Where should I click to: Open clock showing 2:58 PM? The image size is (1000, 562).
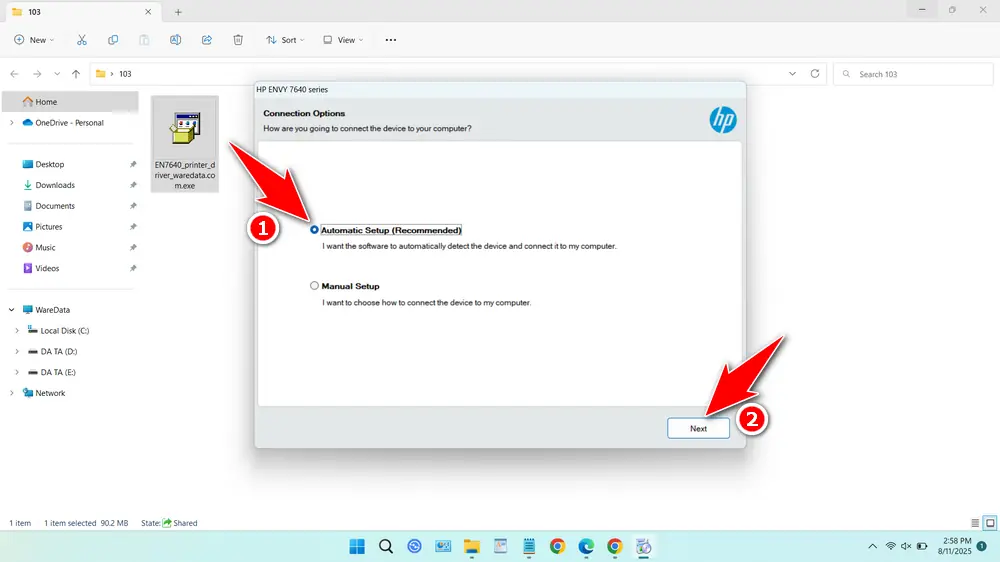954,546
